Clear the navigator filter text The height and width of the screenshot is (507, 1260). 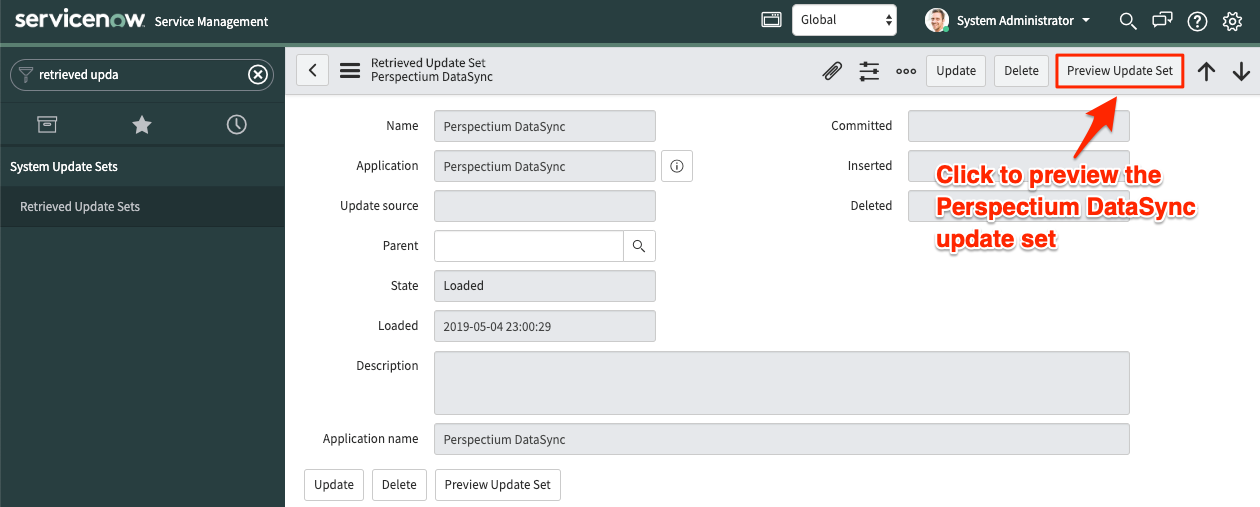(x=258, y=74)
